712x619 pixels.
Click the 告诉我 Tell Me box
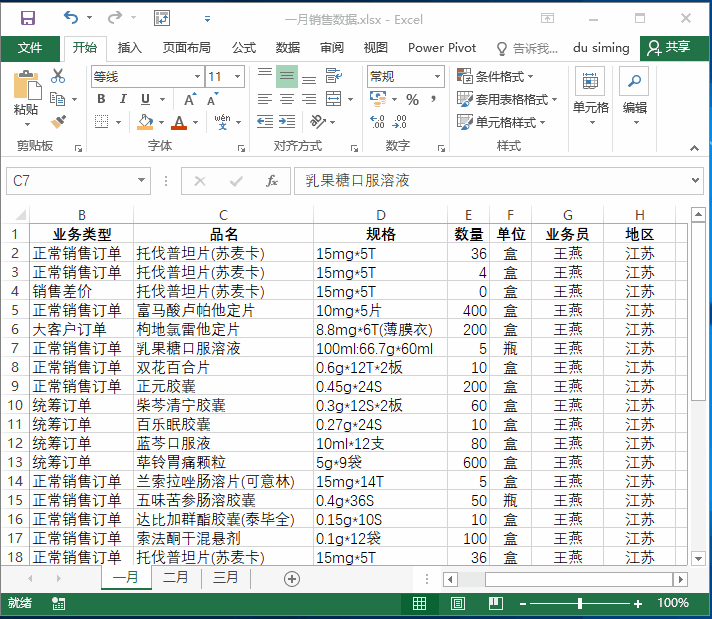[x=527, y=48]
